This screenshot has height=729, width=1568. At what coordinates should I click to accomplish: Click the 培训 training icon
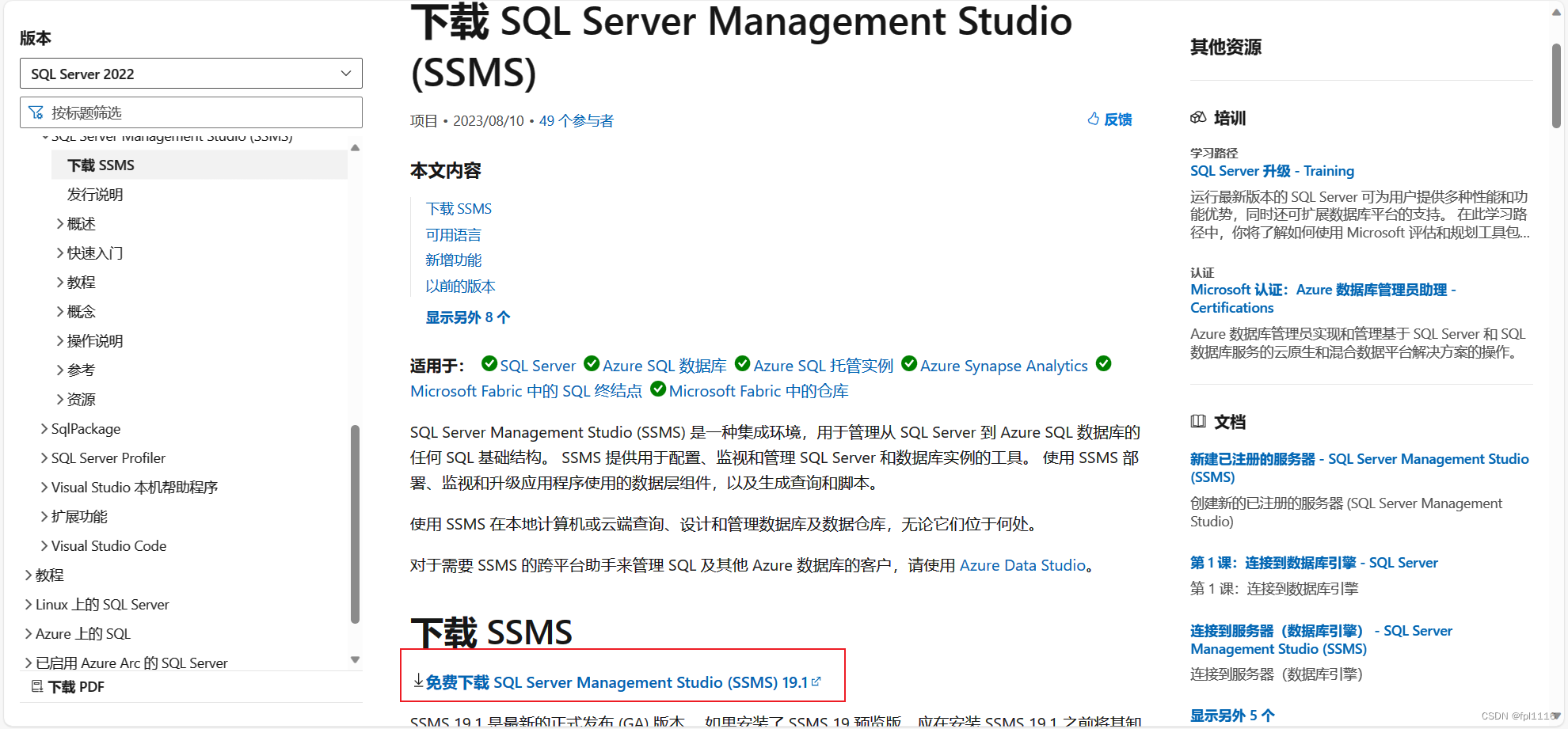(x=1198, y=117)
